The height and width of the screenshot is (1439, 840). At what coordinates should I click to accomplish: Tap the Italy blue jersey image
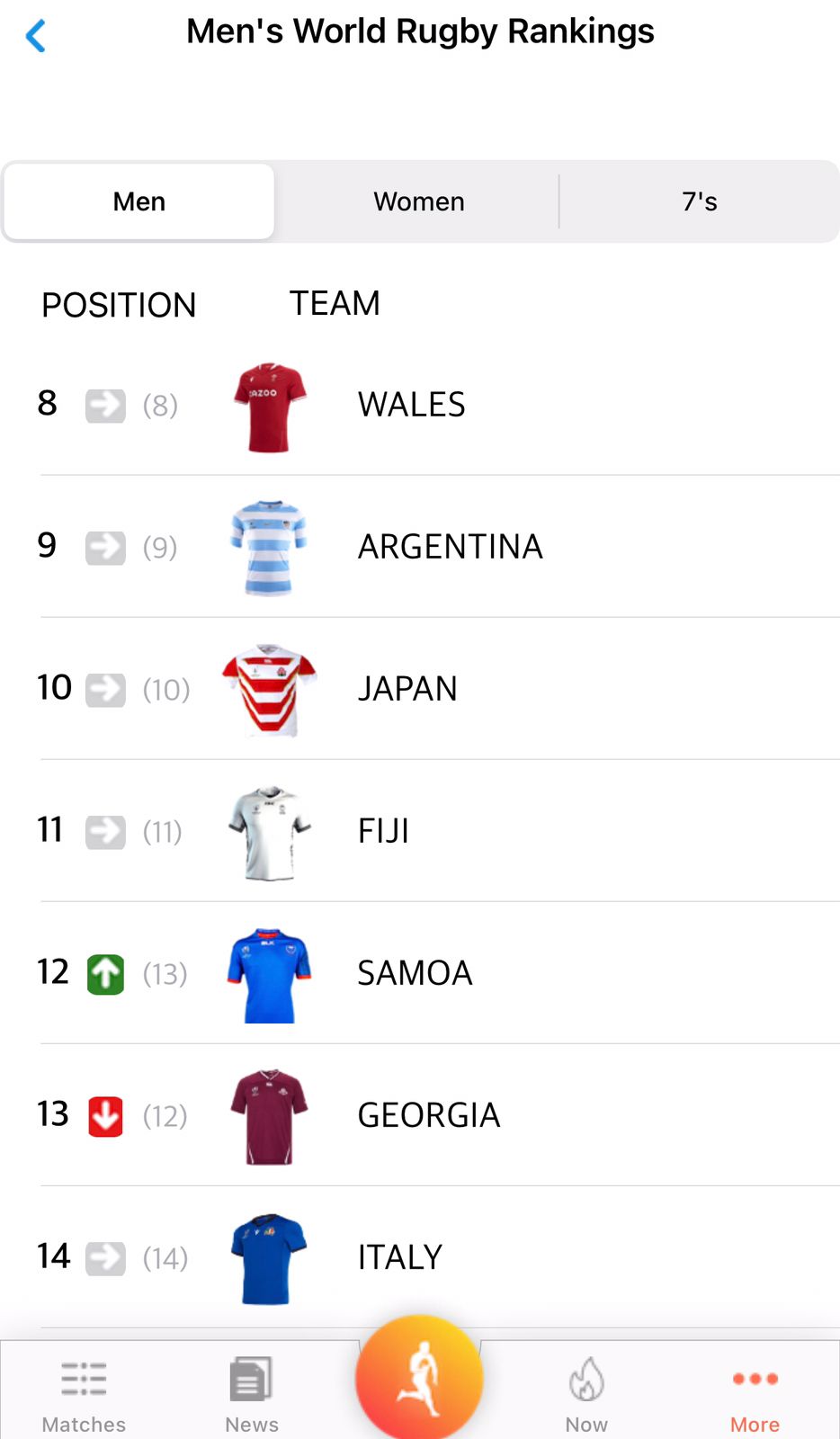(x=269, y=1258)
